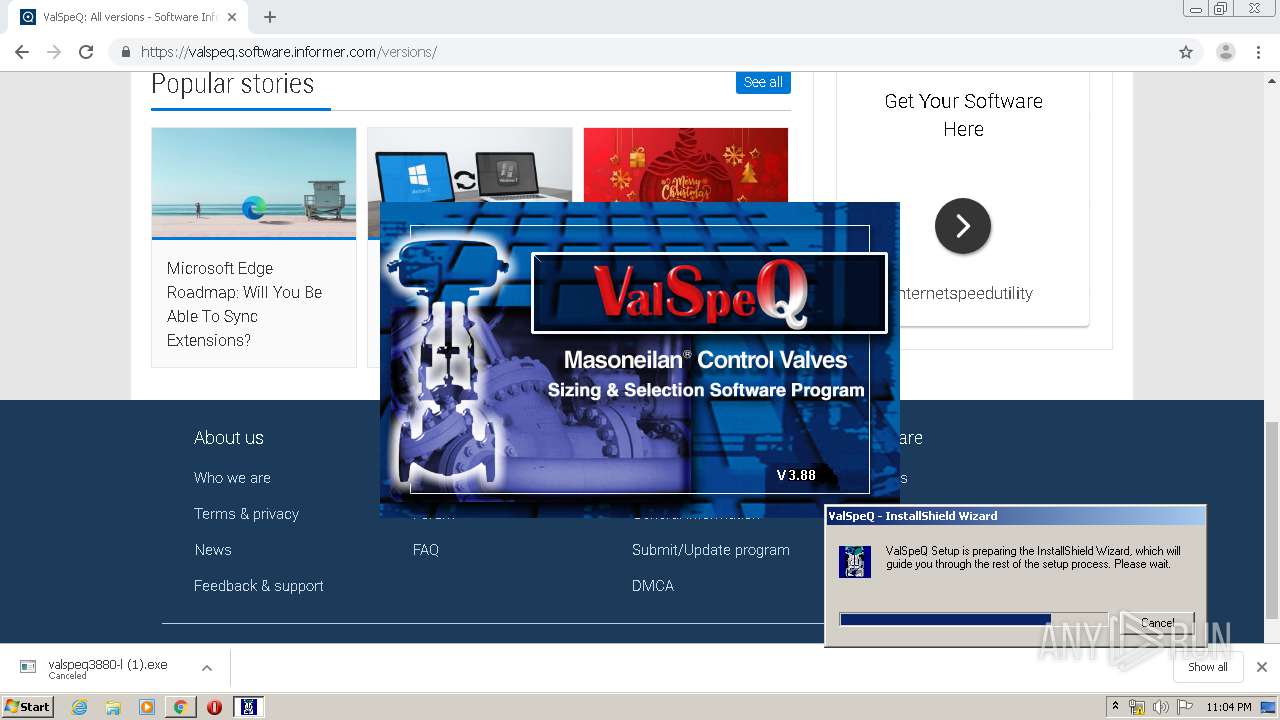Select the ValSpeQ All versions browser tab
Screen dimensions: 1280x720
pyautogui.click(x=128, y=17)
